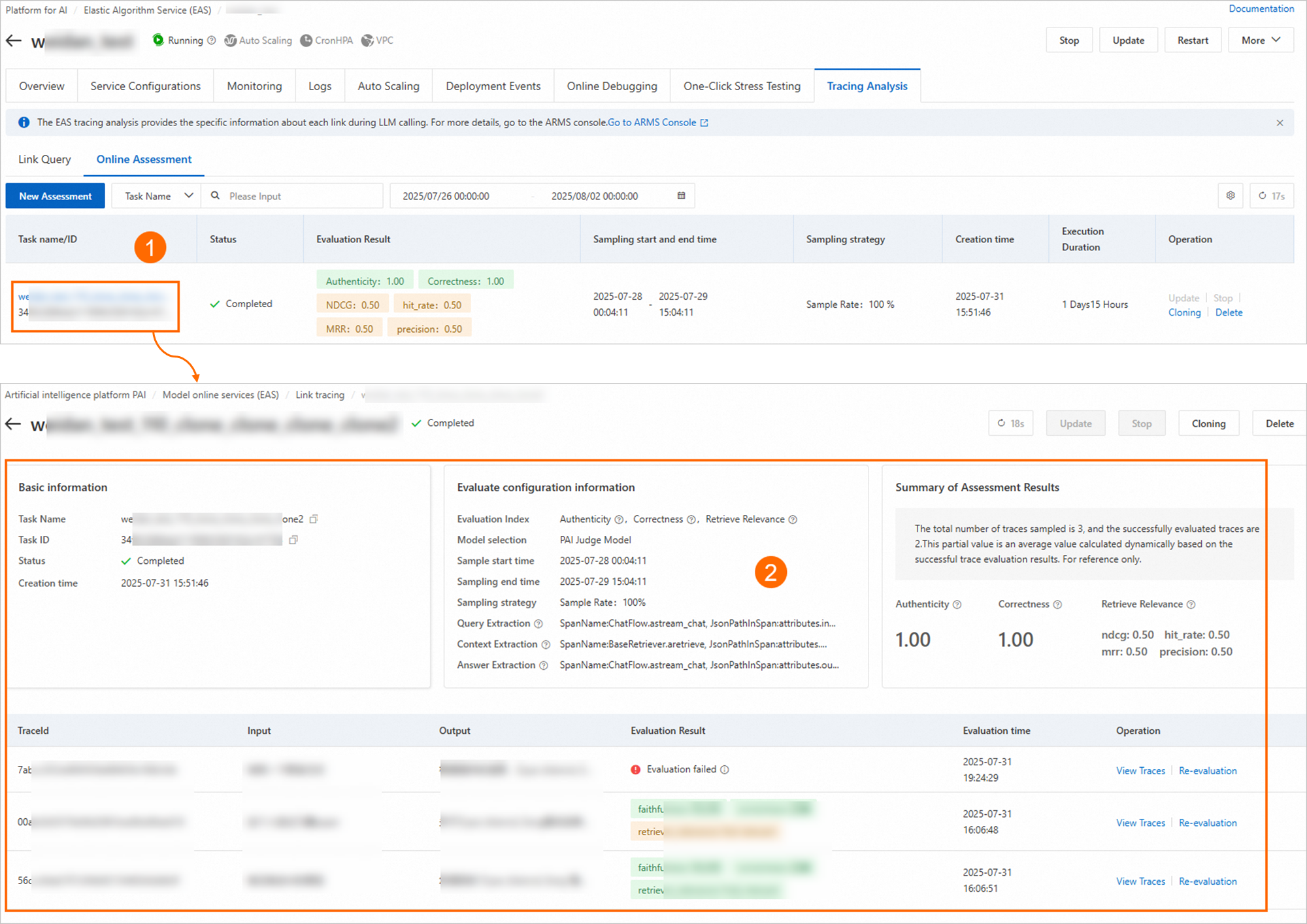The width and height of the screenshot is (1307, 924).
Task: Copy the Task Name with copy icon
Action: (x=314, y=519)
